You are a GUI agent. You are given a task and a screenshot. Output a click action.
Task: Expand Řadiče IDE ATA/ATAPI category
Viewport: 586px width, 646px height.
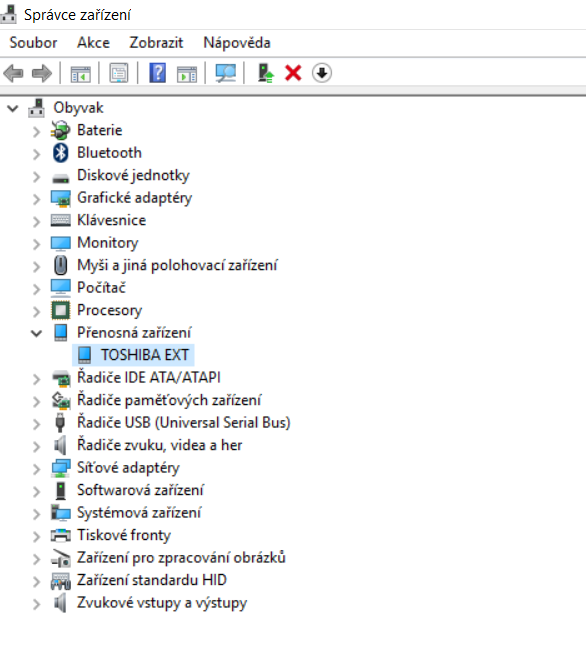pos(37,379)
